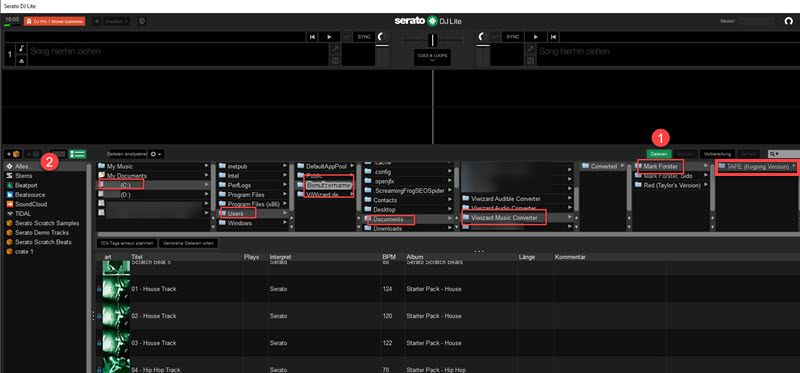The height and width of the screenshot is (373, 800).
Task: Open Beatsource streaming source
Action: pos(46,195)
